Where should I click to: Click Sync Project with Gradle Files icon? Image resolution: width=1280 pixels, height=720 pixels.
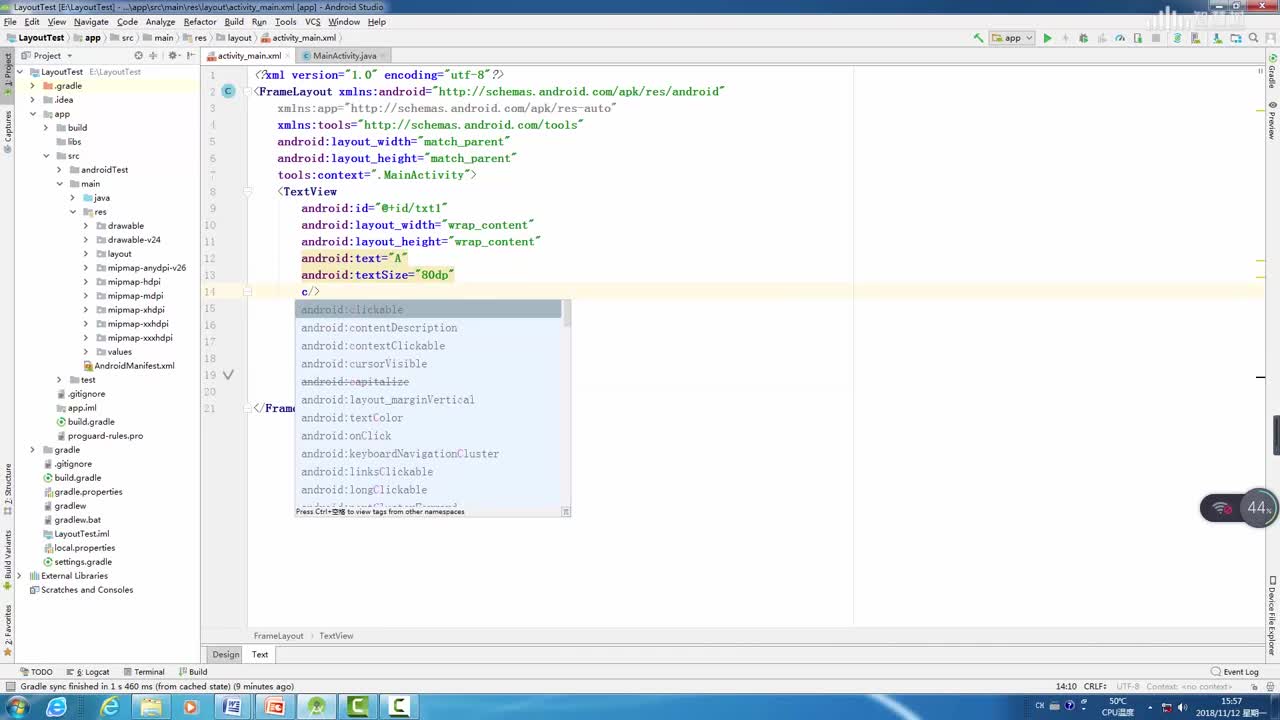(x=1178, y=38)
